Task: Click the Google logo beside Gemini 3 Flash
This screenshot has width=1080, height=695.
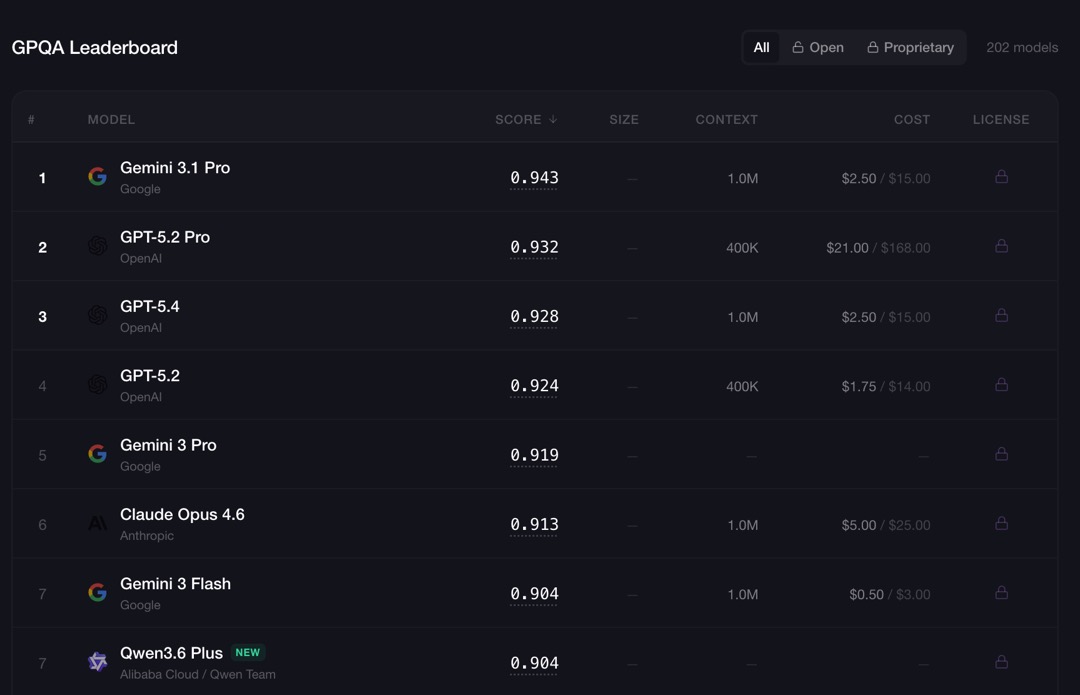Action: click(x=97, y=593)
